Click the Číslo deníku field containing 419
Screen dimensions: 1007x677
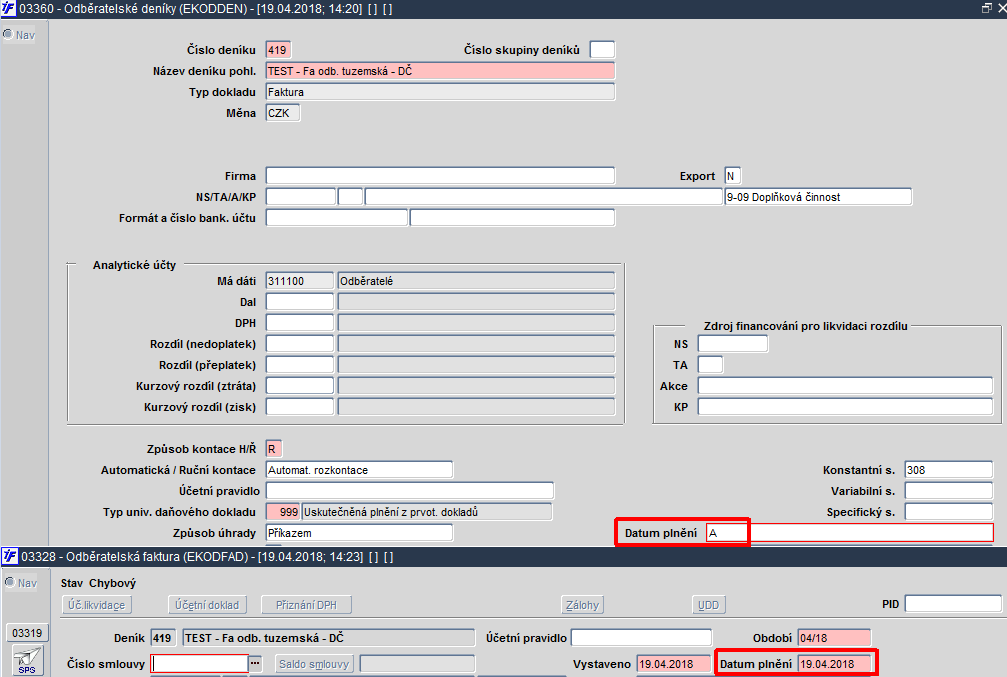[278, 50]
